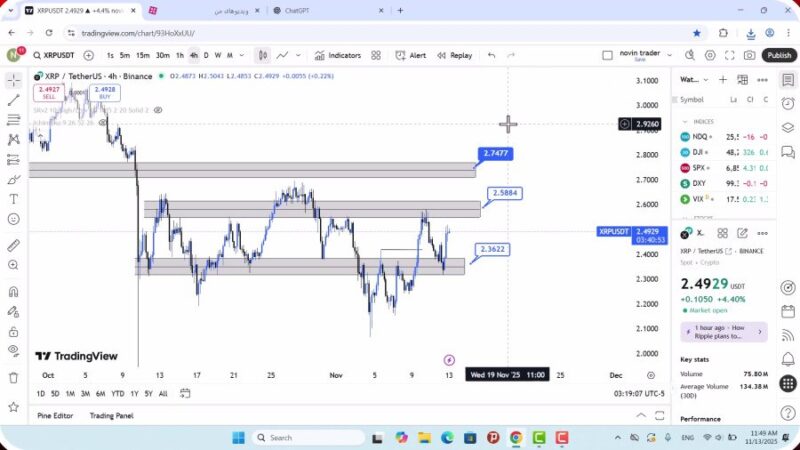Open the watchlist name dropdown
The width and height of the screenshot is (800, 450).
click(690, 80)
